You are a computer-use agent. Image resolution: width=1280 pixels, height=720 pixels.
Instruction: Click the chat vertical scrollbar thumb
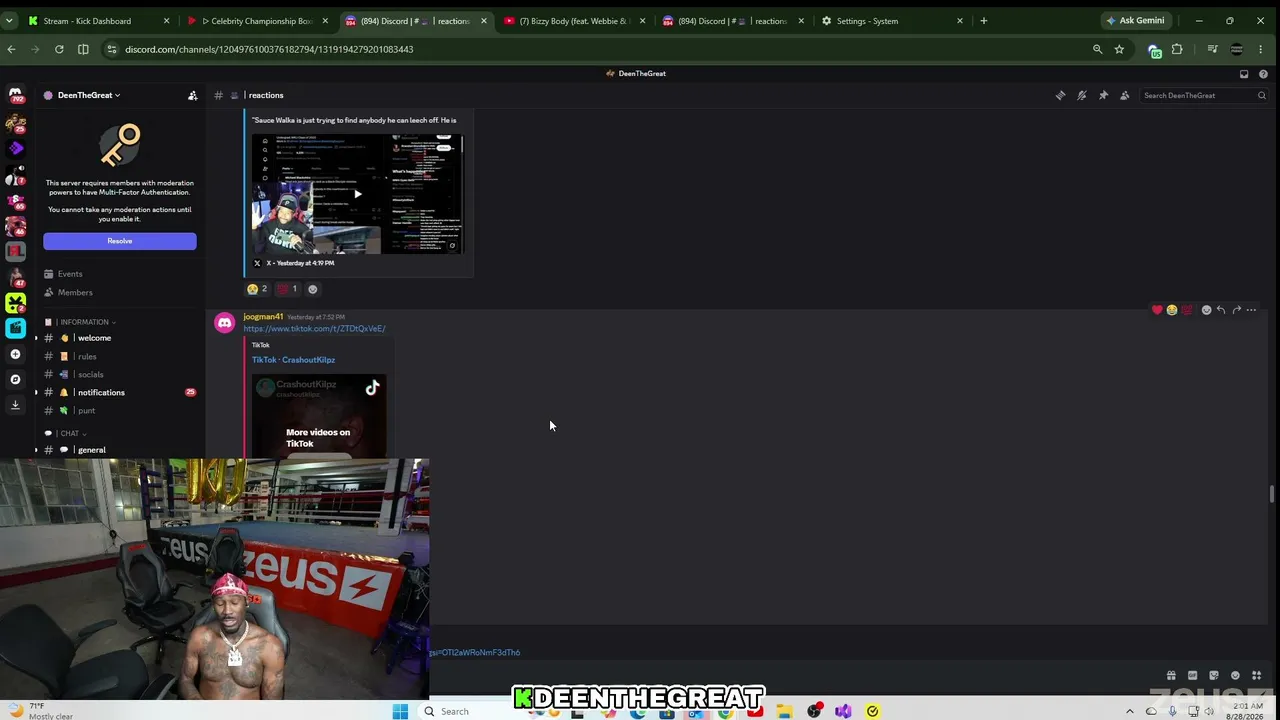pyautogui.click(x=1272, y=494)
